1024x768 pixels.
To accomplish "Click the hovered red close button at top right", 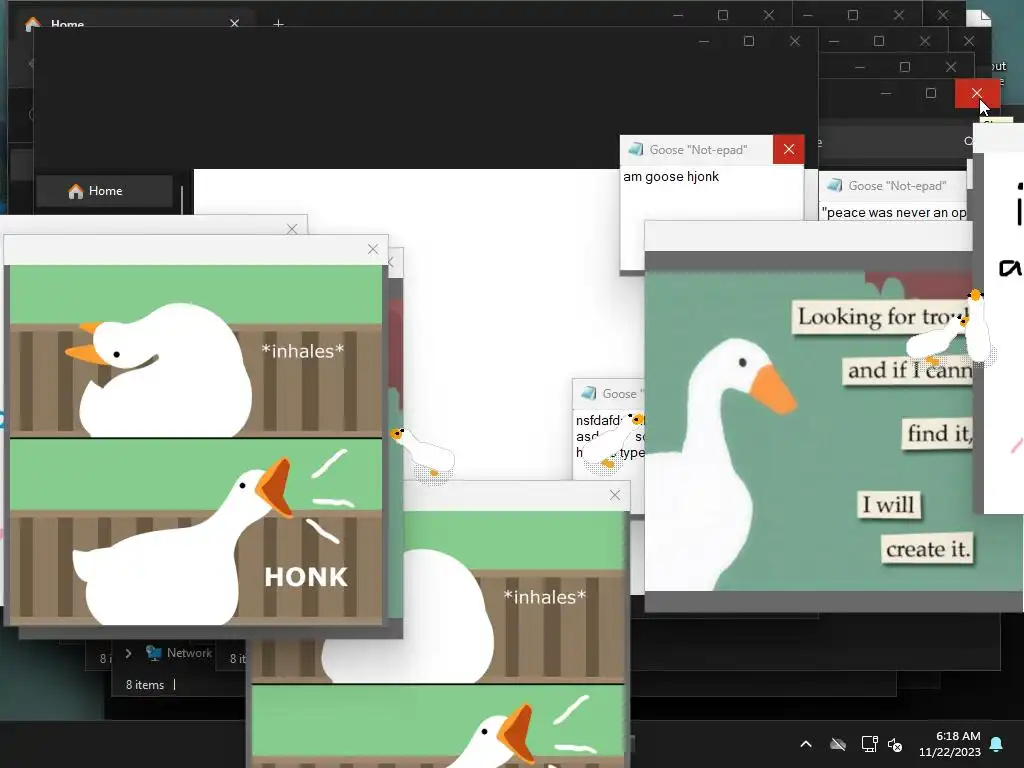I will click(x=976, y=93).
